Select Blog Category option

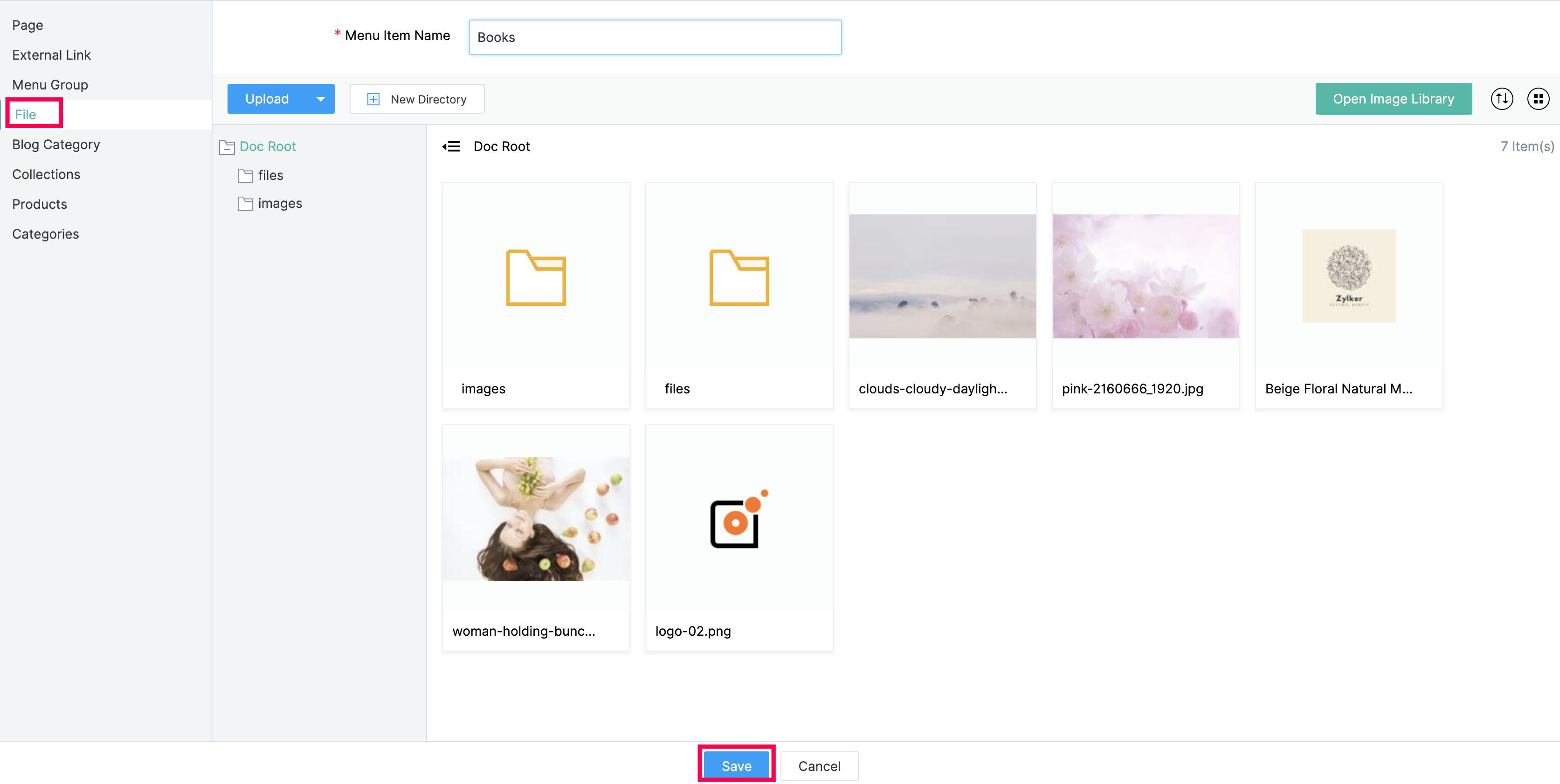pyautogui.click(x=56, y=144)
